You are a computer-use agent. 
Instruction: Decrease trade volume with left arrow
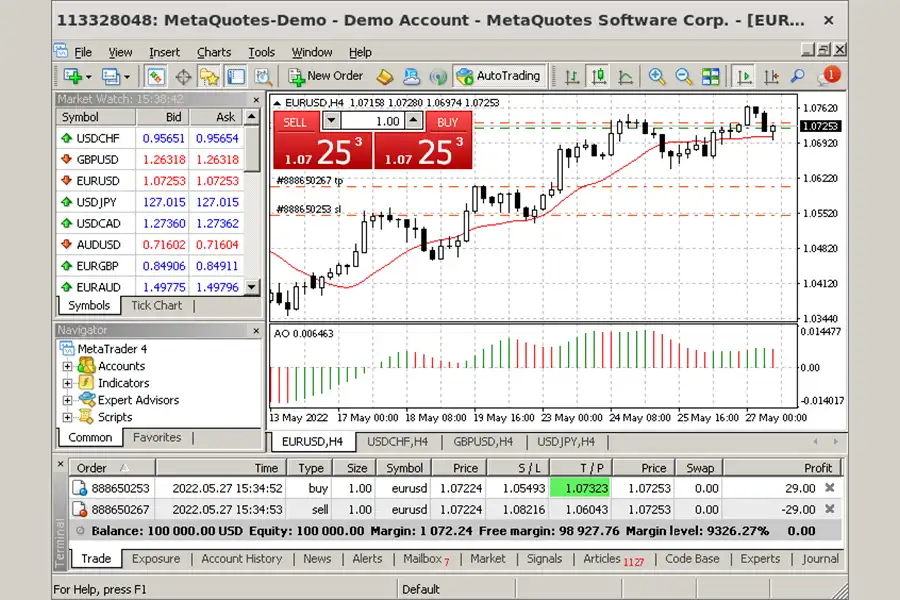pos(331,121)
